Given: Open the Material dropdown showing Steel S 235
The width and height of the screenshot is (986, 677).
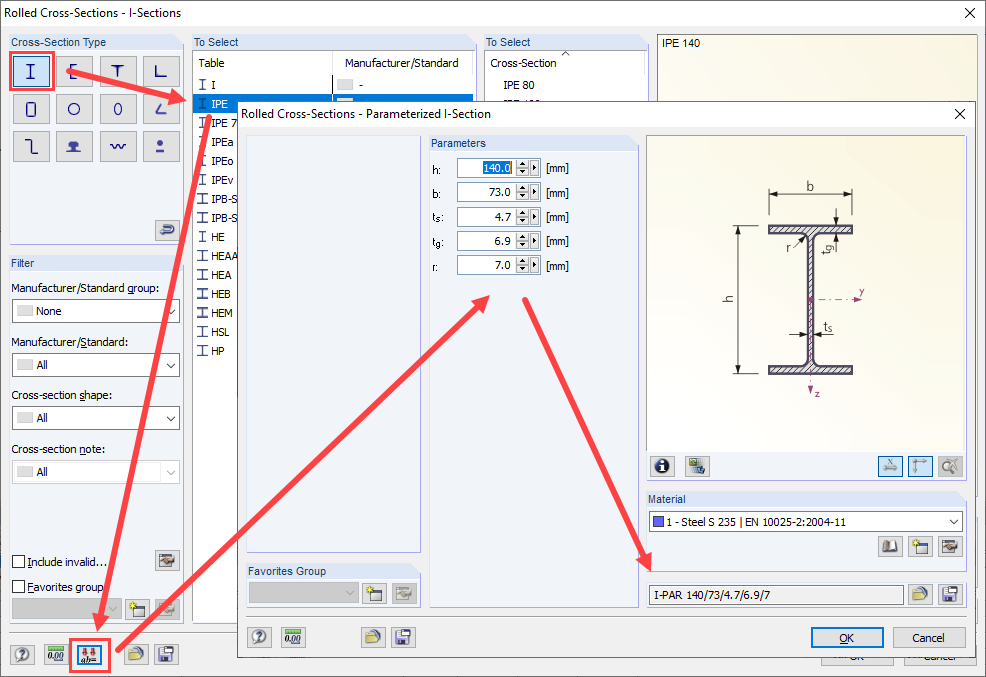Looking at the screenshot, I should pyautogui.click(x=806, y=522).
